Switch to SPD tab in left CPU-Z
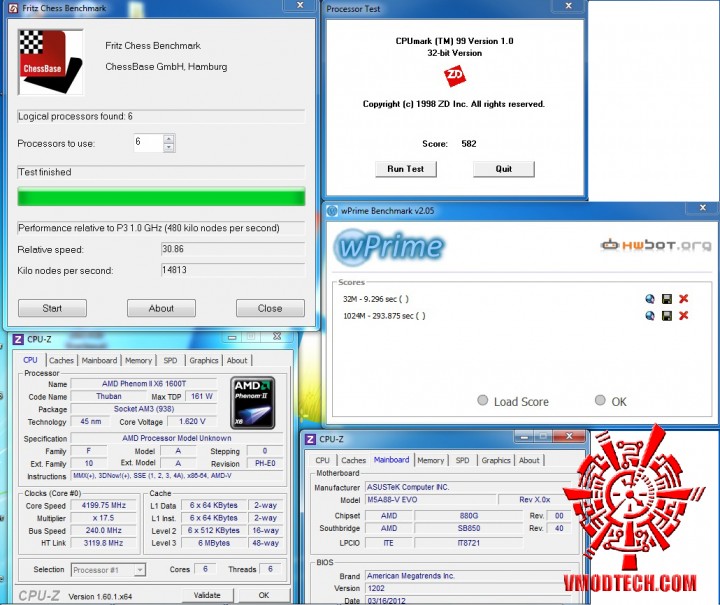 click(170, 360)
